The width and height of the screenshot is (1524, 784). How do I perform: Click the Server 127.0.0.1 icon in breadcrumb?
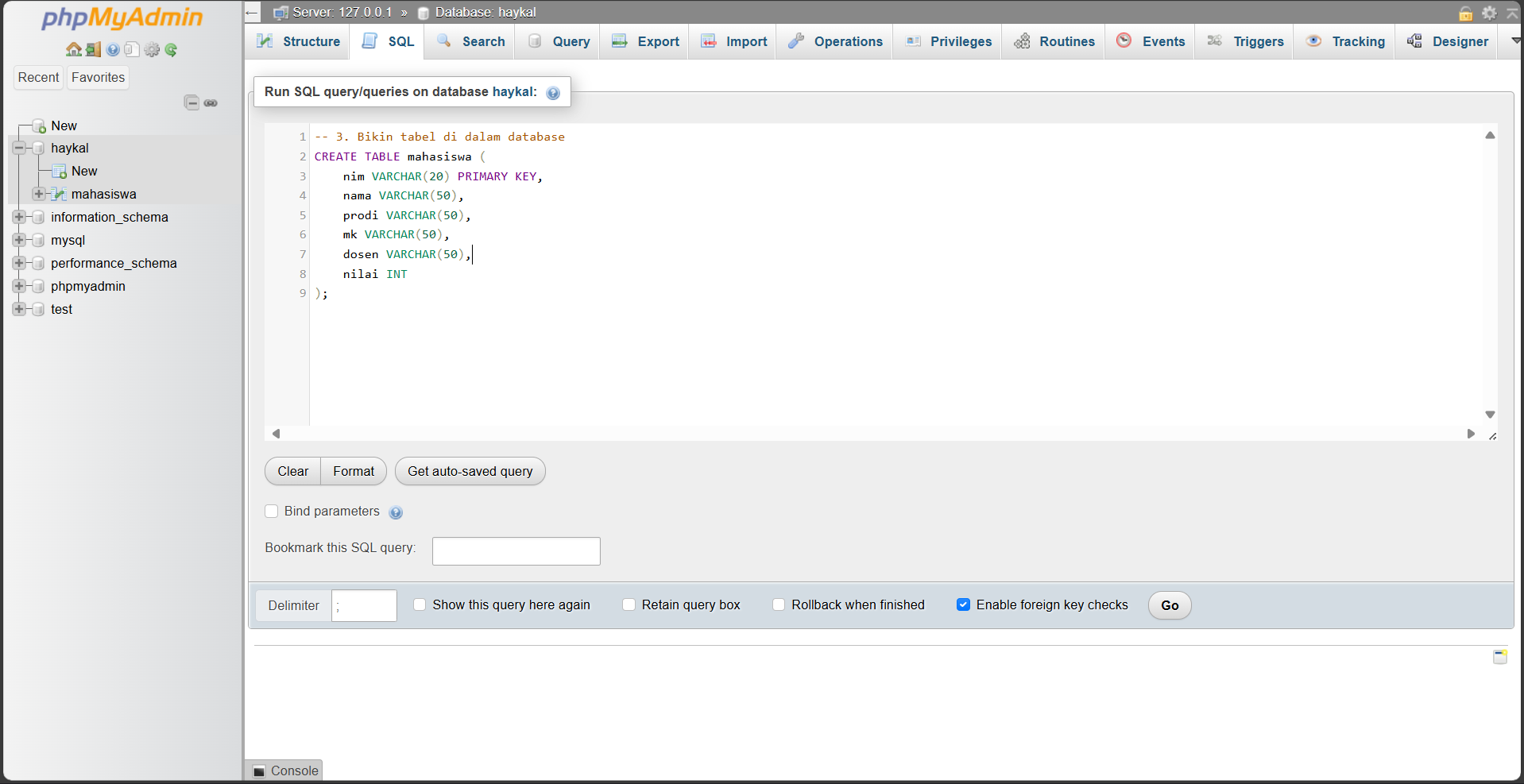280,13
